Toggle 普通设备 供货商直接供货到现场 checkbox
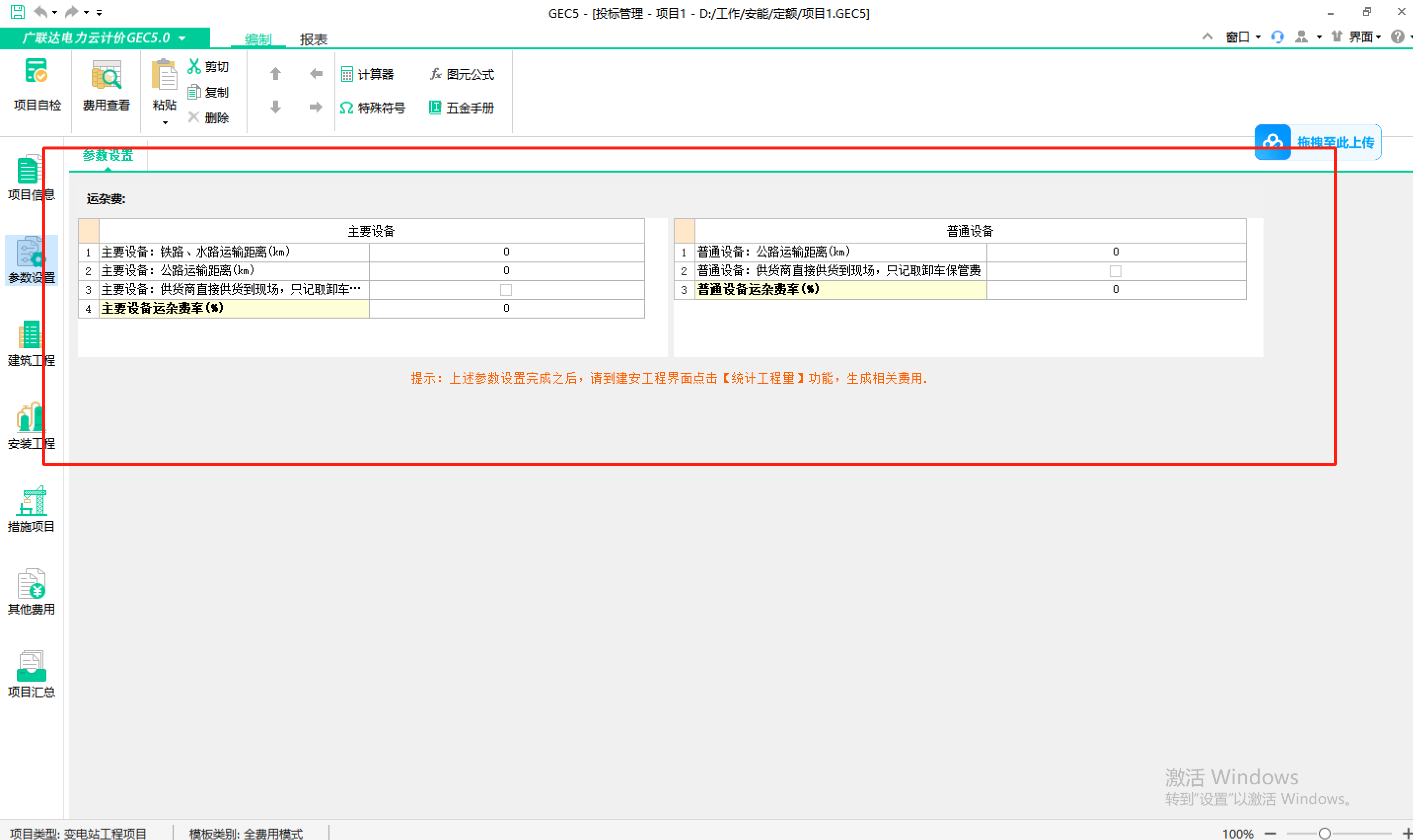 [1115, 271]
